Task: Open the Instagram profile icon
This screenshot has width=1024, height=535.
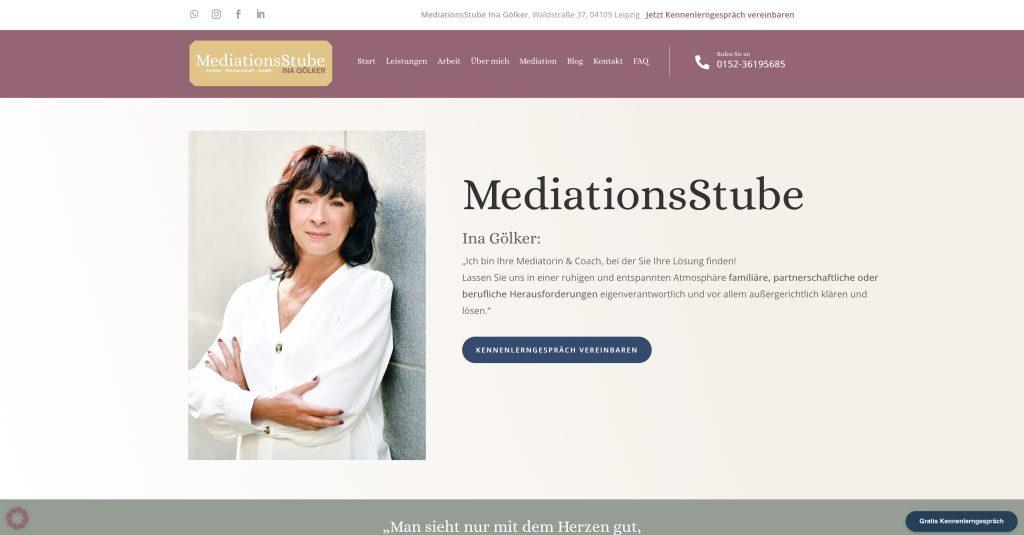Action: click(x=216, y=14)
